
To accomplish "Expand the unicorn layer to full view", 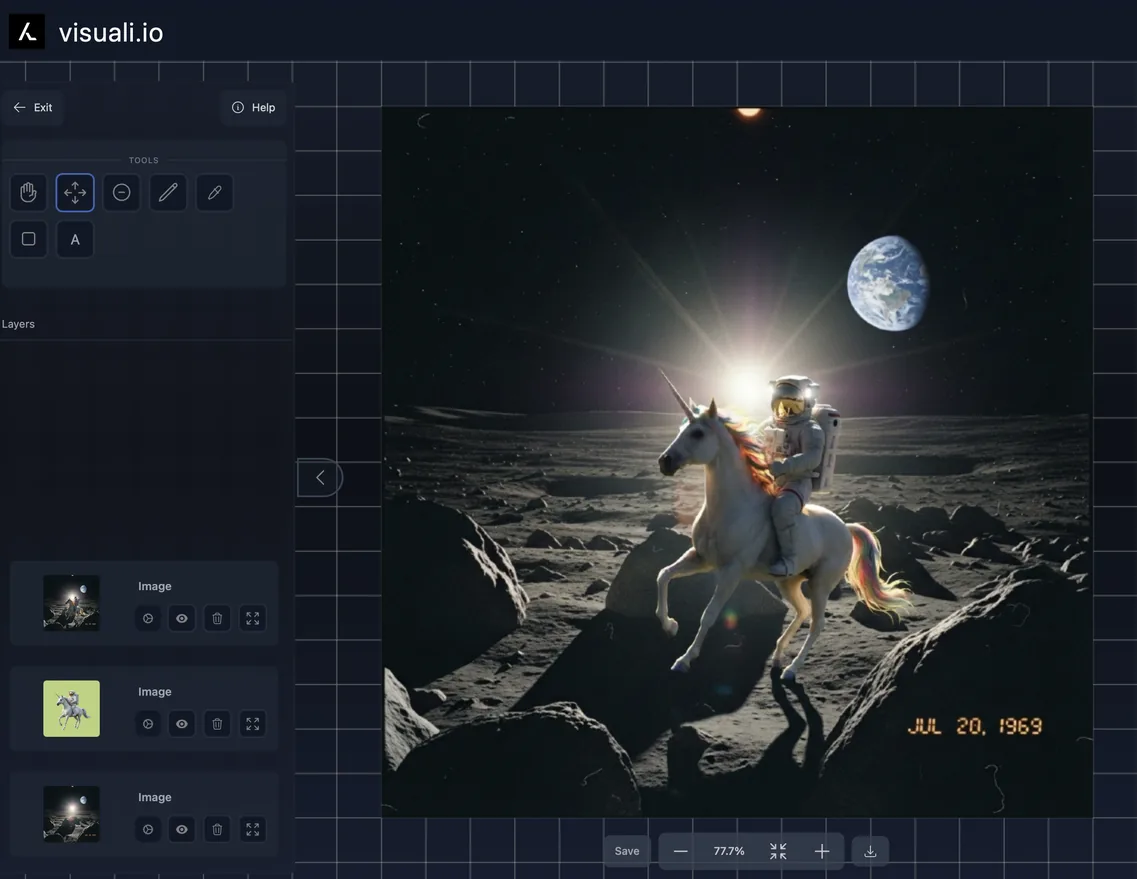I will [x=252, y=723].
